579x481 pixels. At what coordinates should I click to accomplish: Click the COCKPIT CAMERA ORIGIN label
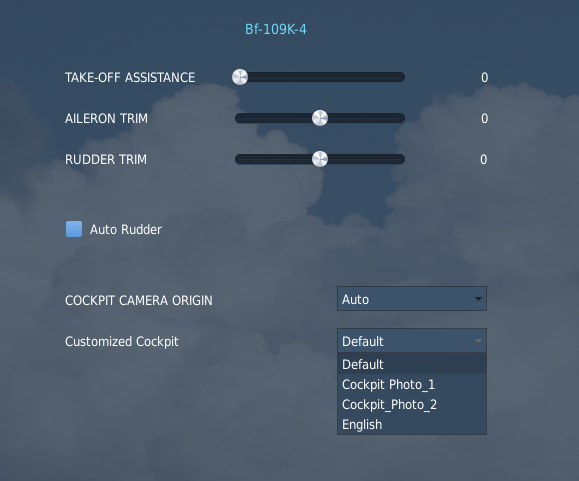coord(139,300)
